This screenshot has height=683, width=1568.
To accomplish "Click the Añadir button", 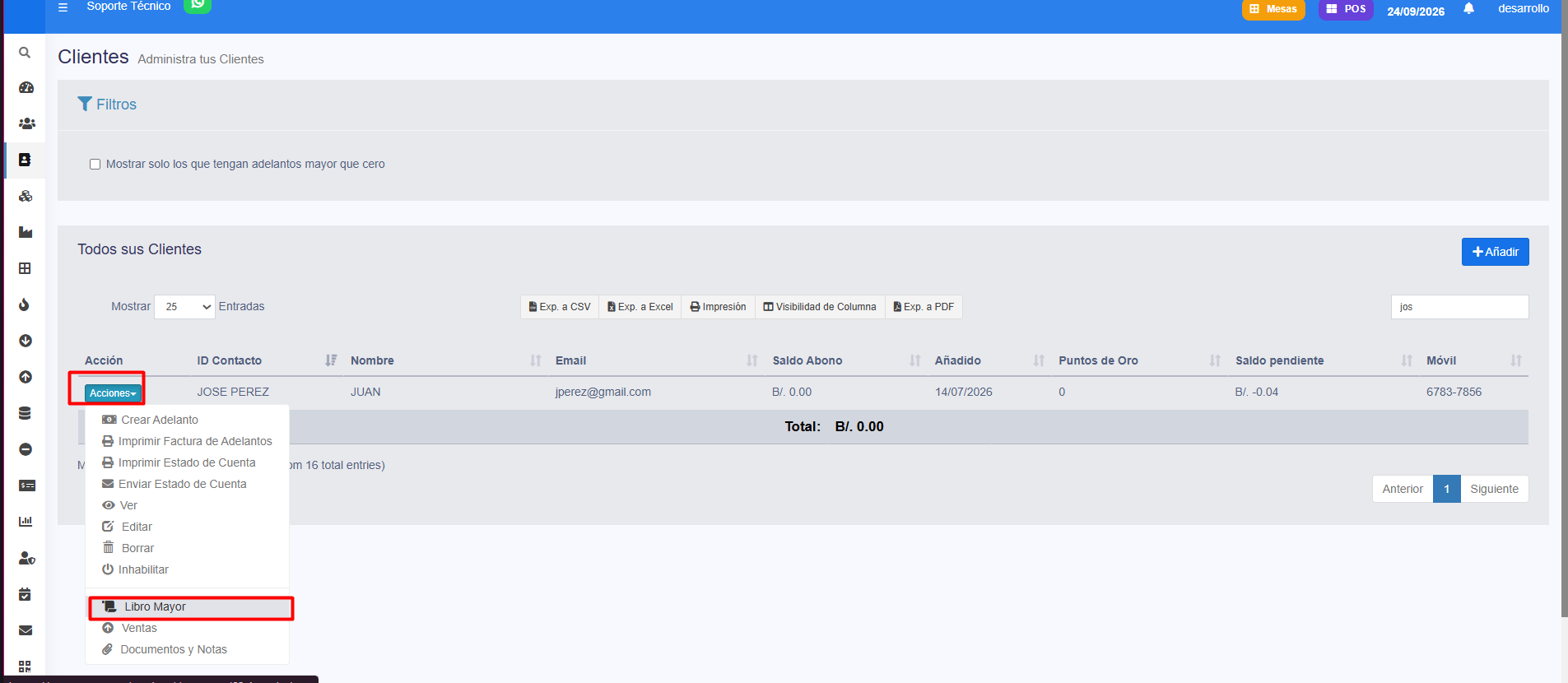I will (1495, 252).
